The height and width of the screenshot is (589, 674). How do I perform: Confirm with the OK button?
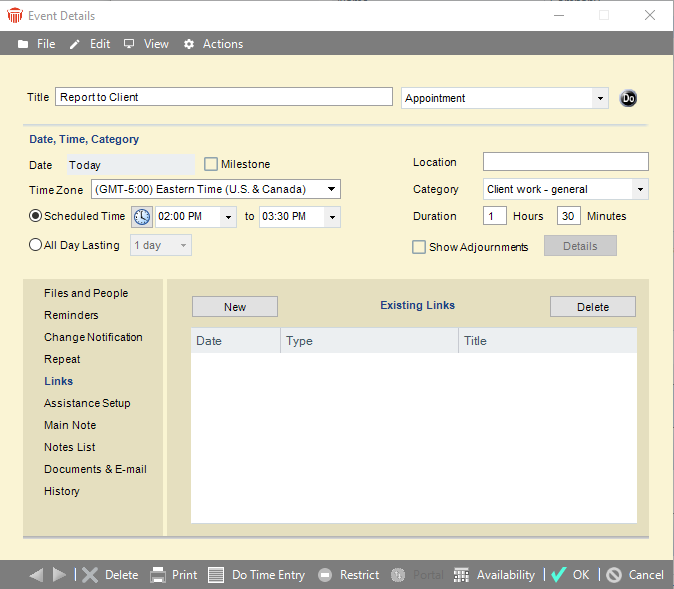point(571,575)
